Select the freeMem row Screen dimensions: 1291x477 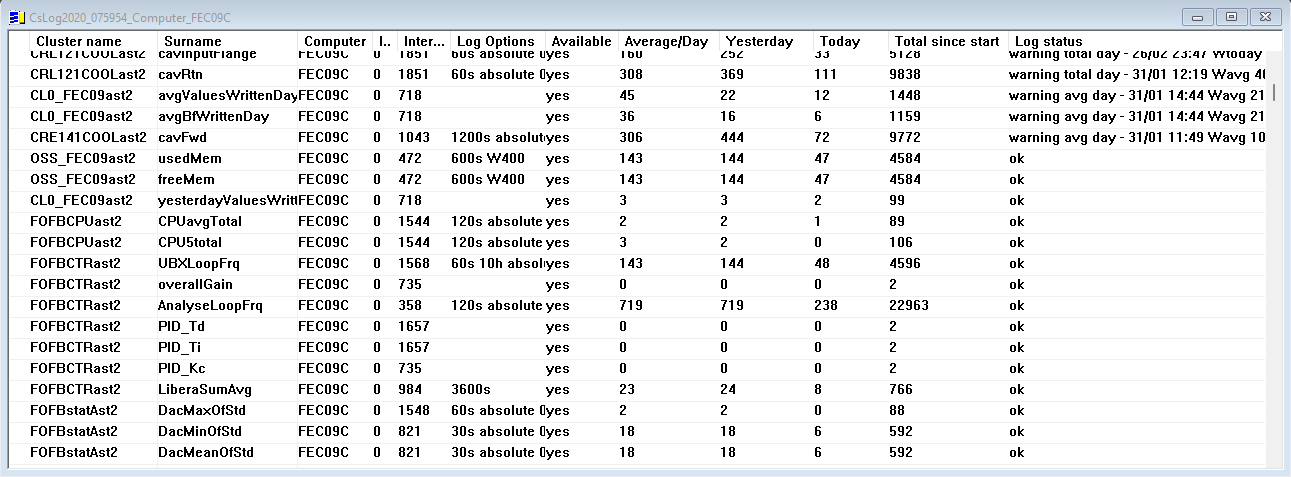tap(189, 179)
